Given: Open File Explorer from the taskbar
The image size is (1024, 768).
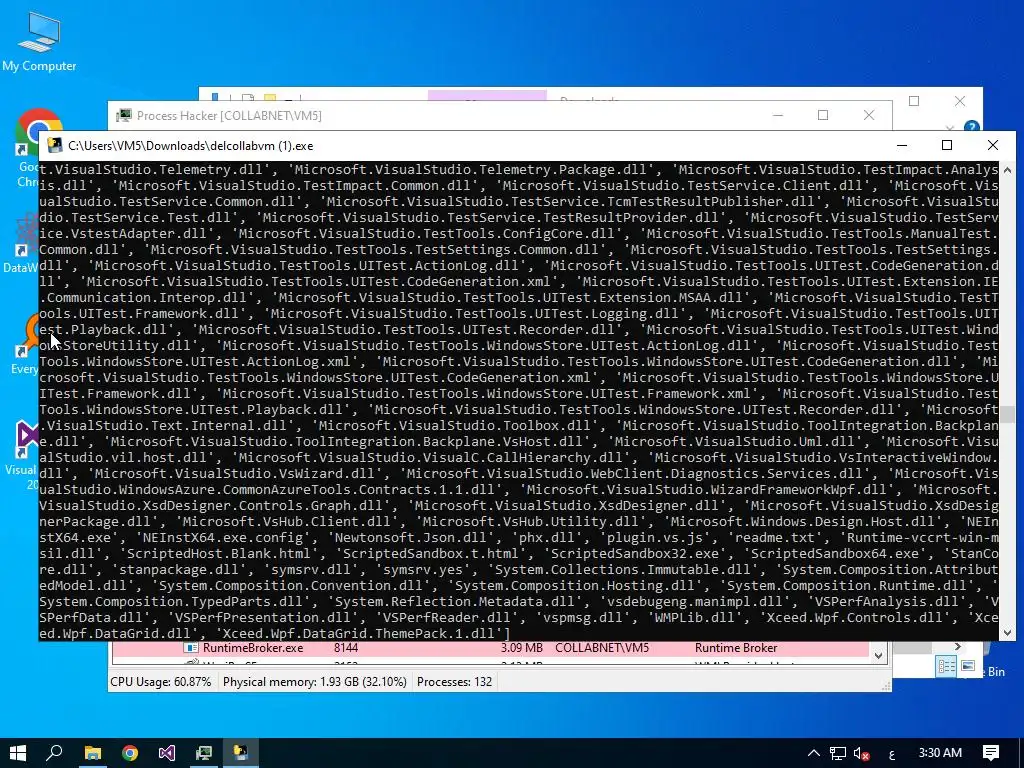Looking at the screenshot, I should pyautogui.click(x=93, y=753).
